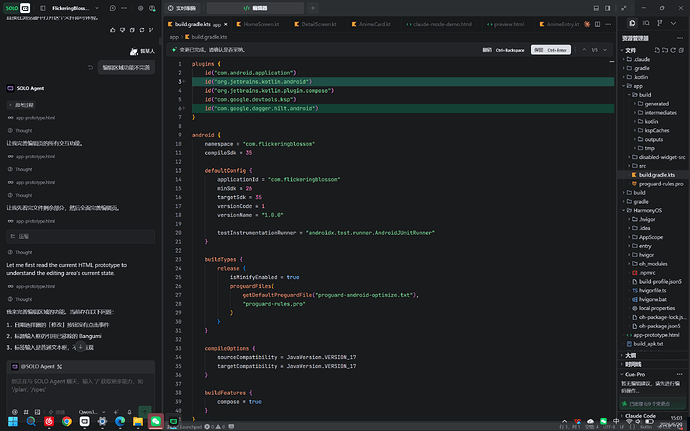690x431 pixels.
Task: Open settings gear in chat header
Action: click(140, 8)
